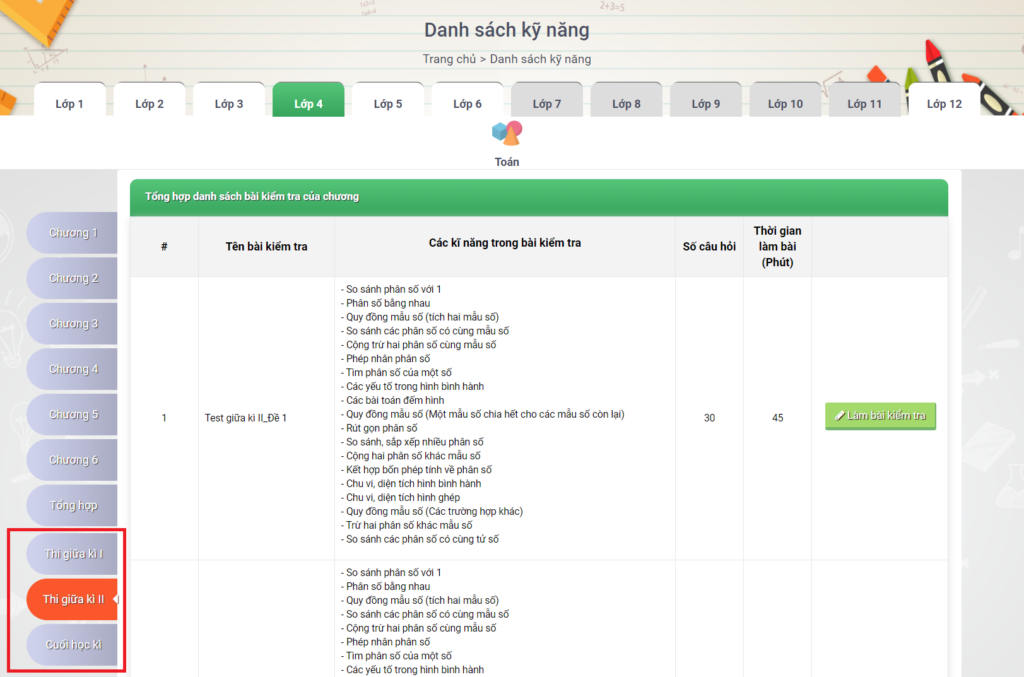Image resolution: width=1024 pixels, height=677 pixels.
Task: Switch to the Lớp 6 tab
Action: 468,100
